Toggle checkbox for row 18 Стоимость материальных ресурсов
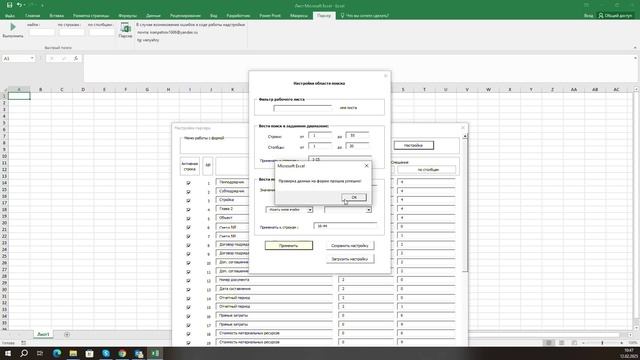Image resolution: width=640 pixels, height=360 pixels. coord(189,334)
